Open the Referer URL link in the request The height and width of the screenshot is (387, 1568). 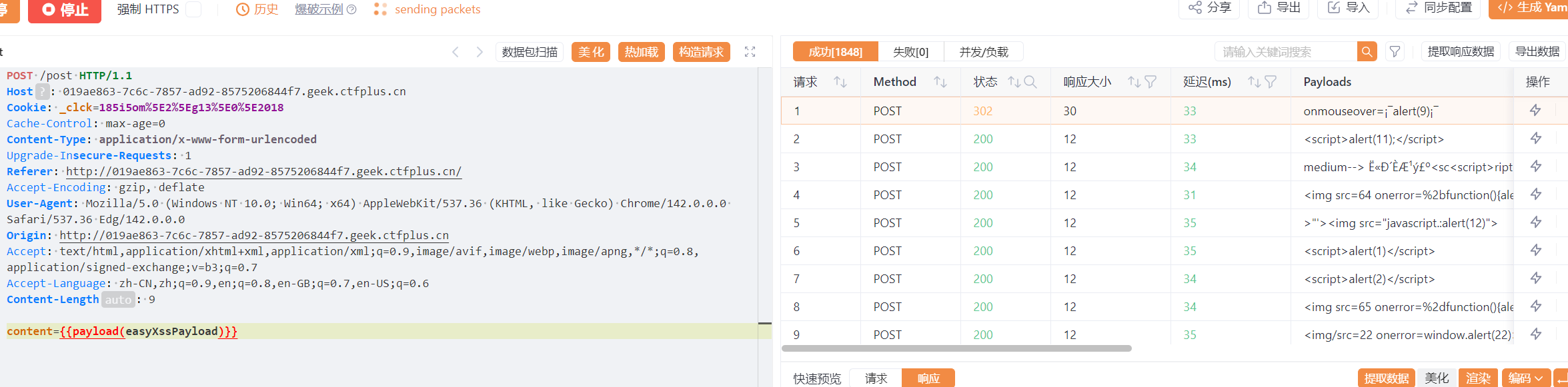(x=263, y=171)
